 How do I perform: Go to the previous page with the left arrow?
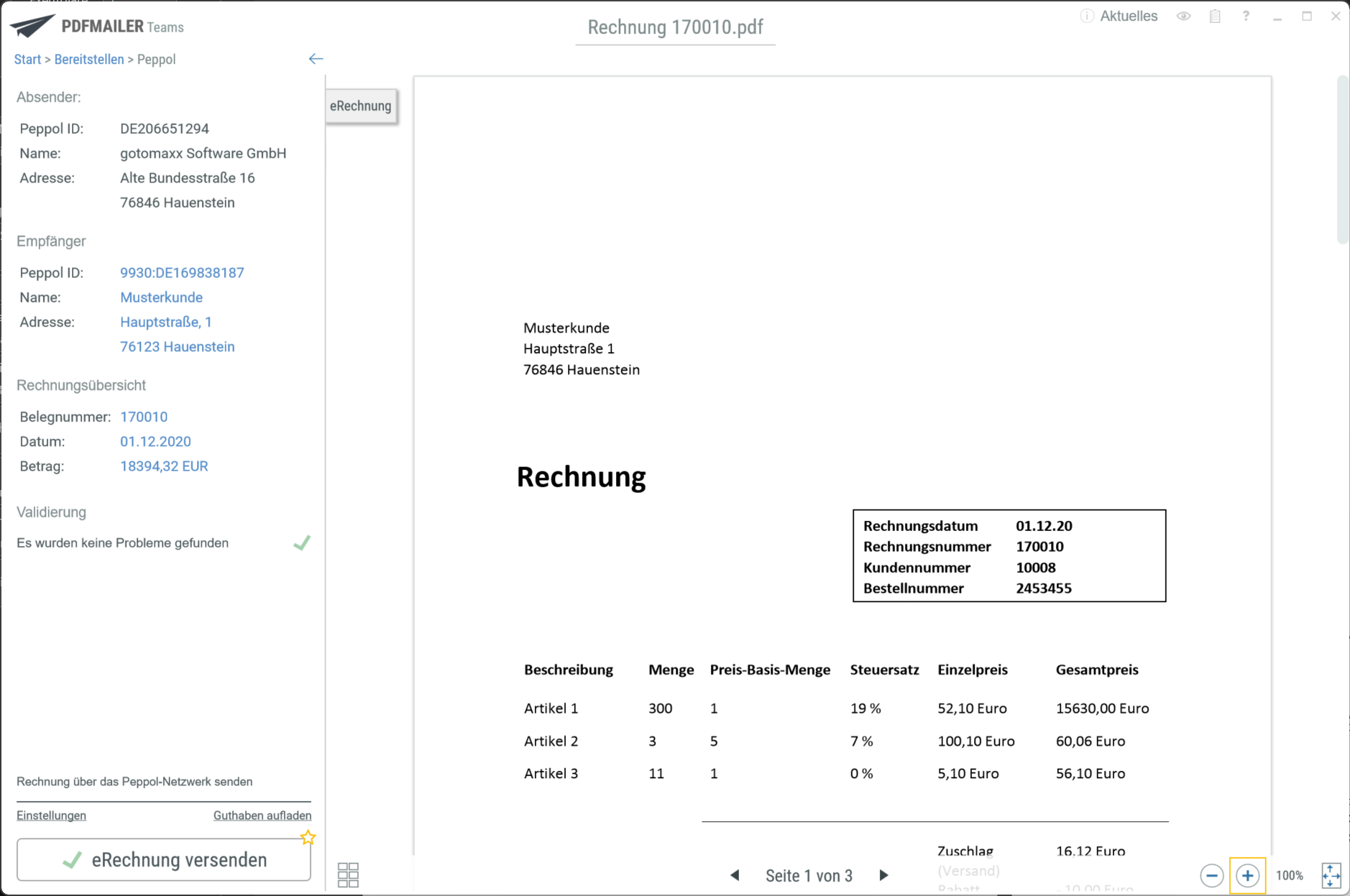735,875
